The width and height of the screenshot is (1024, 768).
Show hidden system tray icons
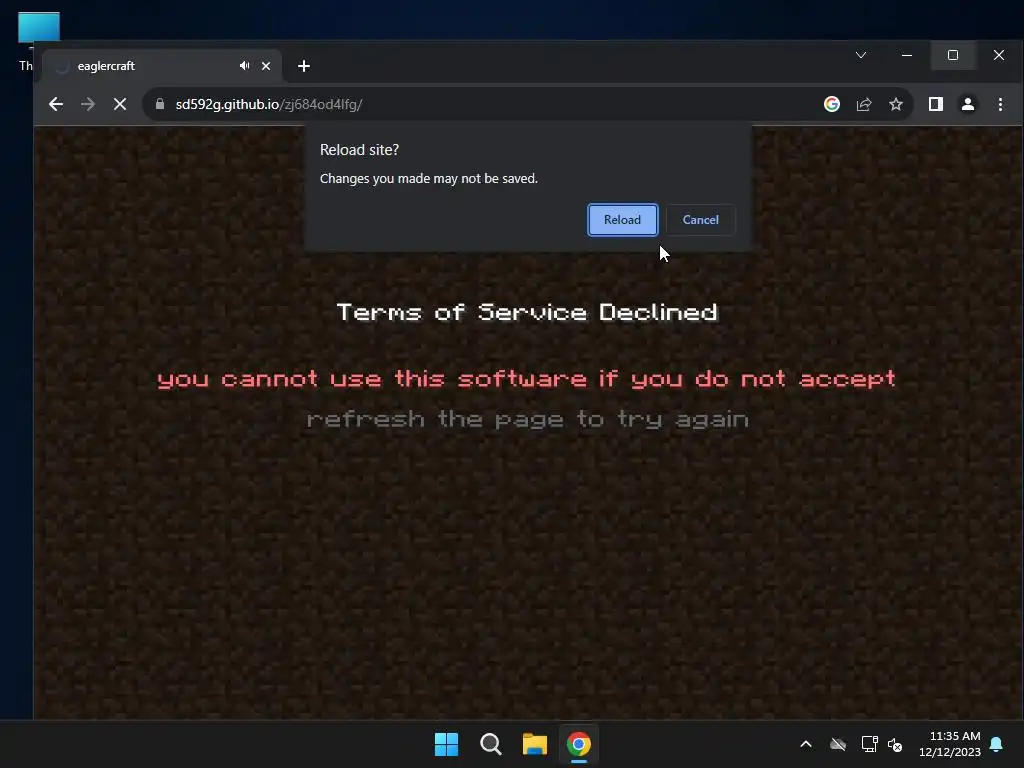point(806,744)
